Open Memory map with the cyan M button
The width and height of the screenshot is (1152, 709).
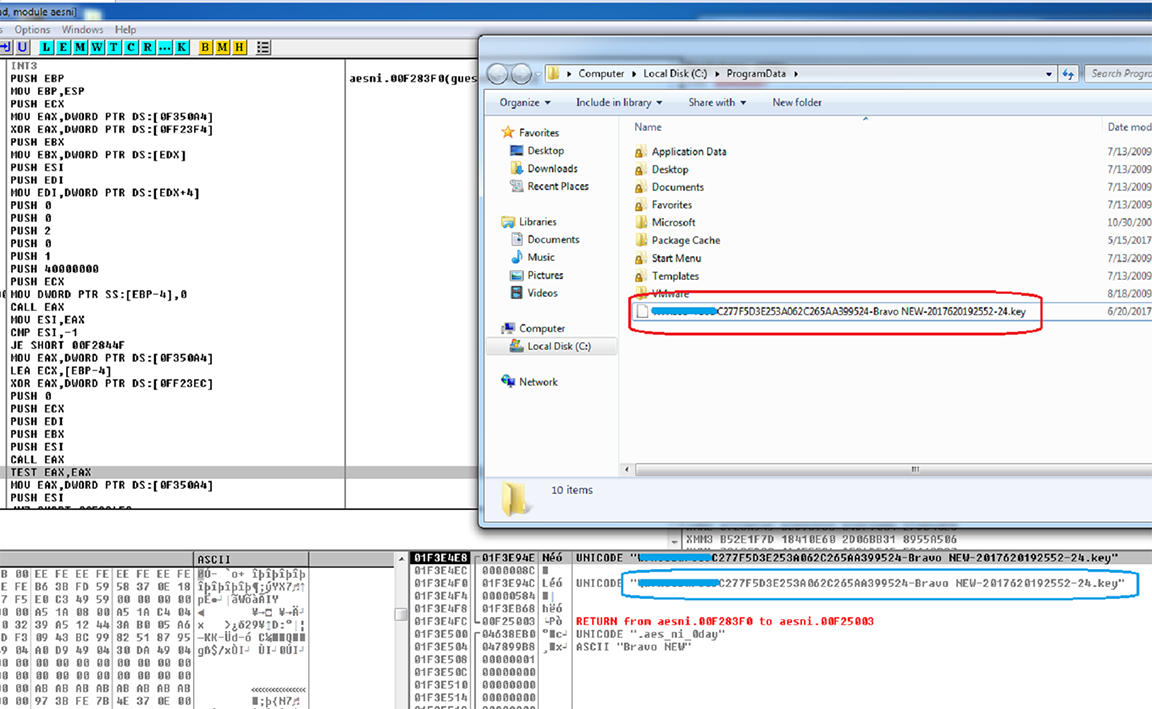click(x=80, y=47)
